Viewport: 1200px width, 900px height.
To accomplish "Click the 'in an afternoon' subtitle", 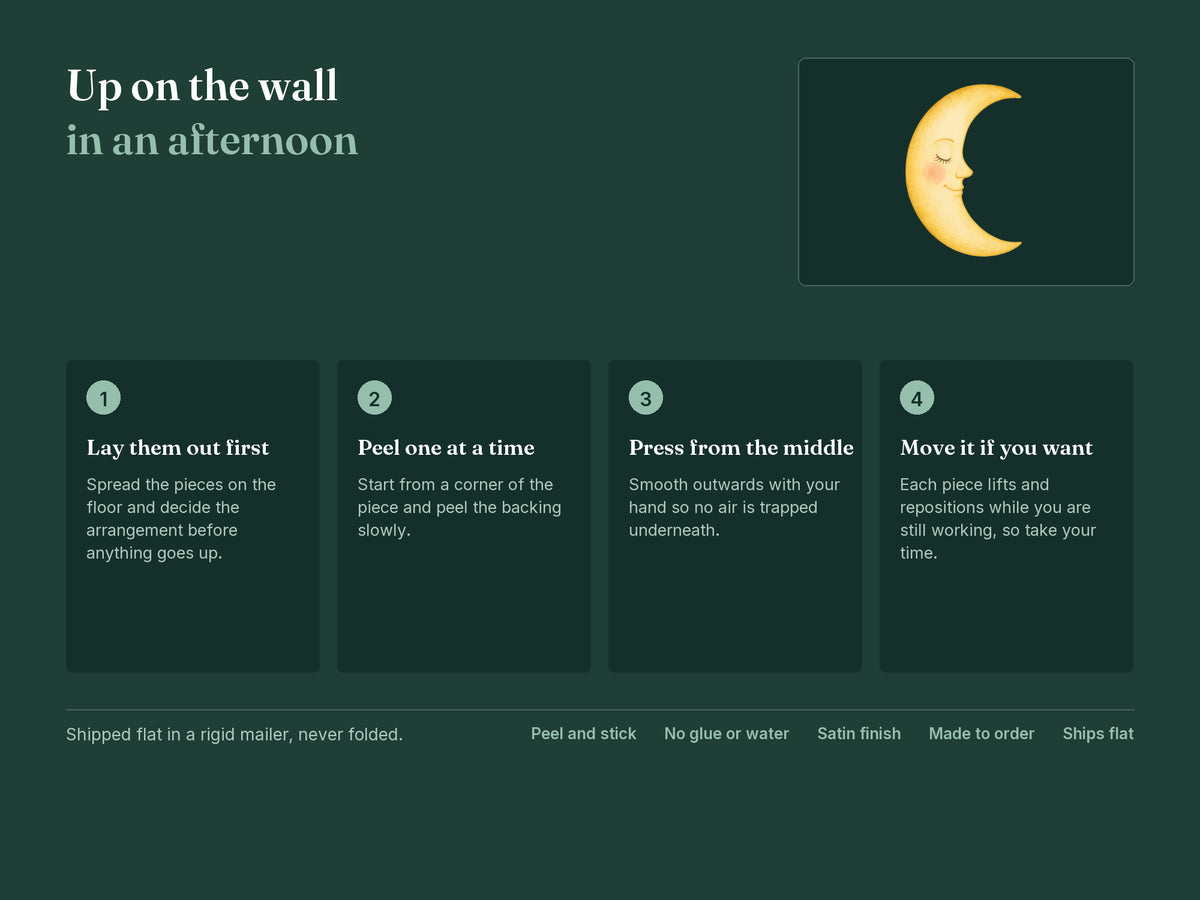I will (212, 140).
